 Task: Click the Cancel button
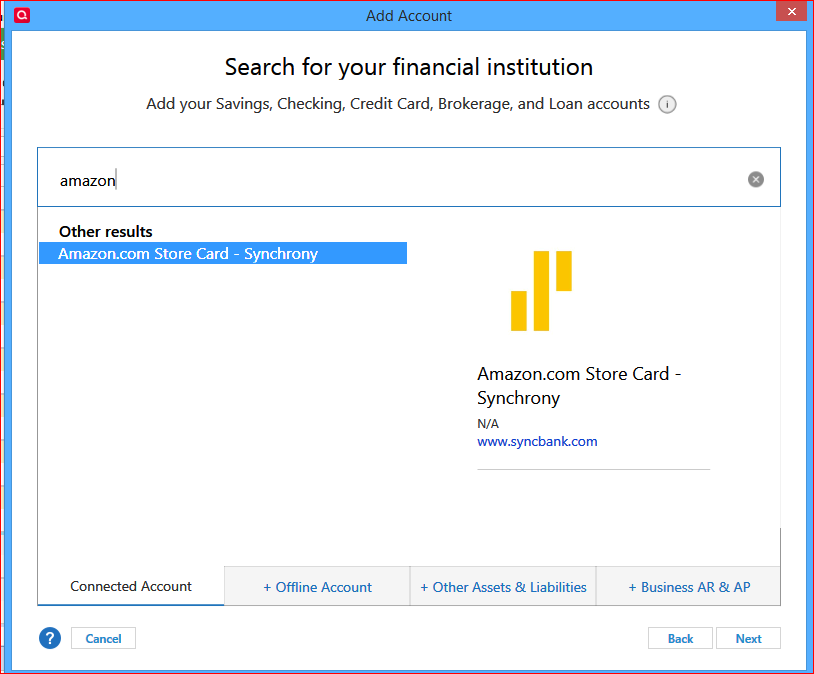click(103, 638)
